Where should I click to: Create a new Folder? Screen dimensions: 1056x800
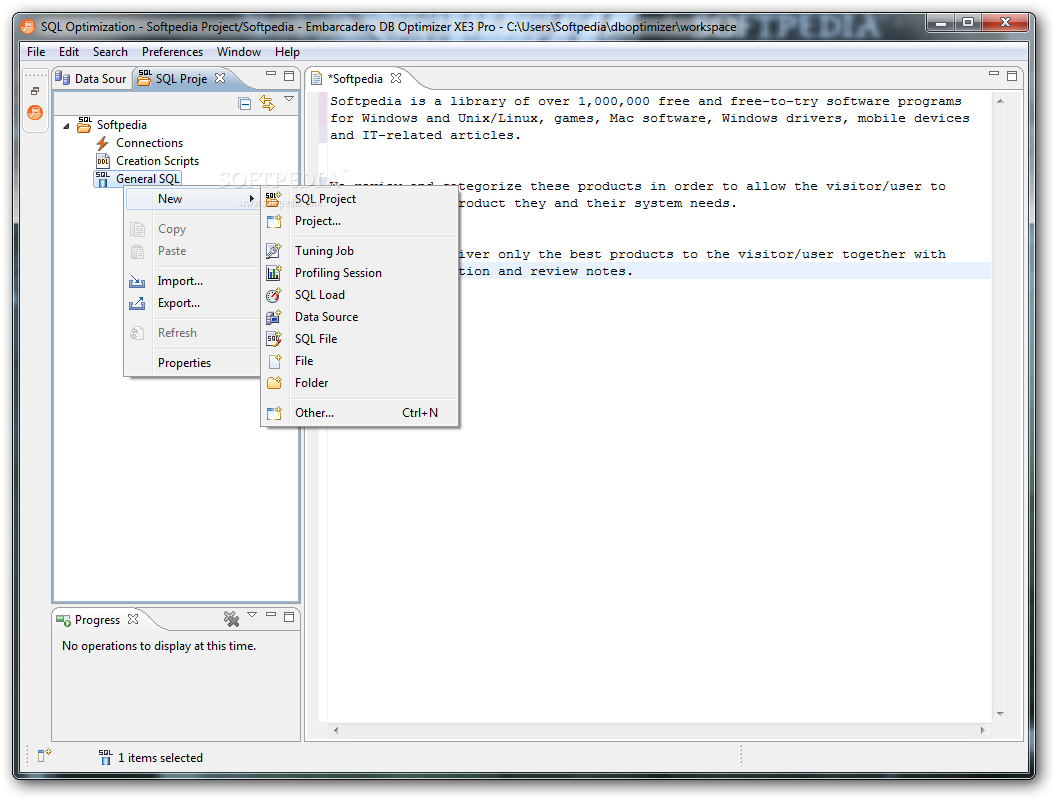(359, 382)
